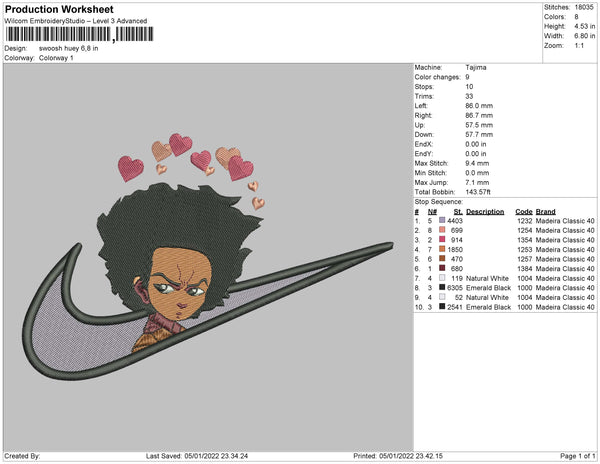
Task: Click the EndX value '0.00 in'
Action: 476,144
